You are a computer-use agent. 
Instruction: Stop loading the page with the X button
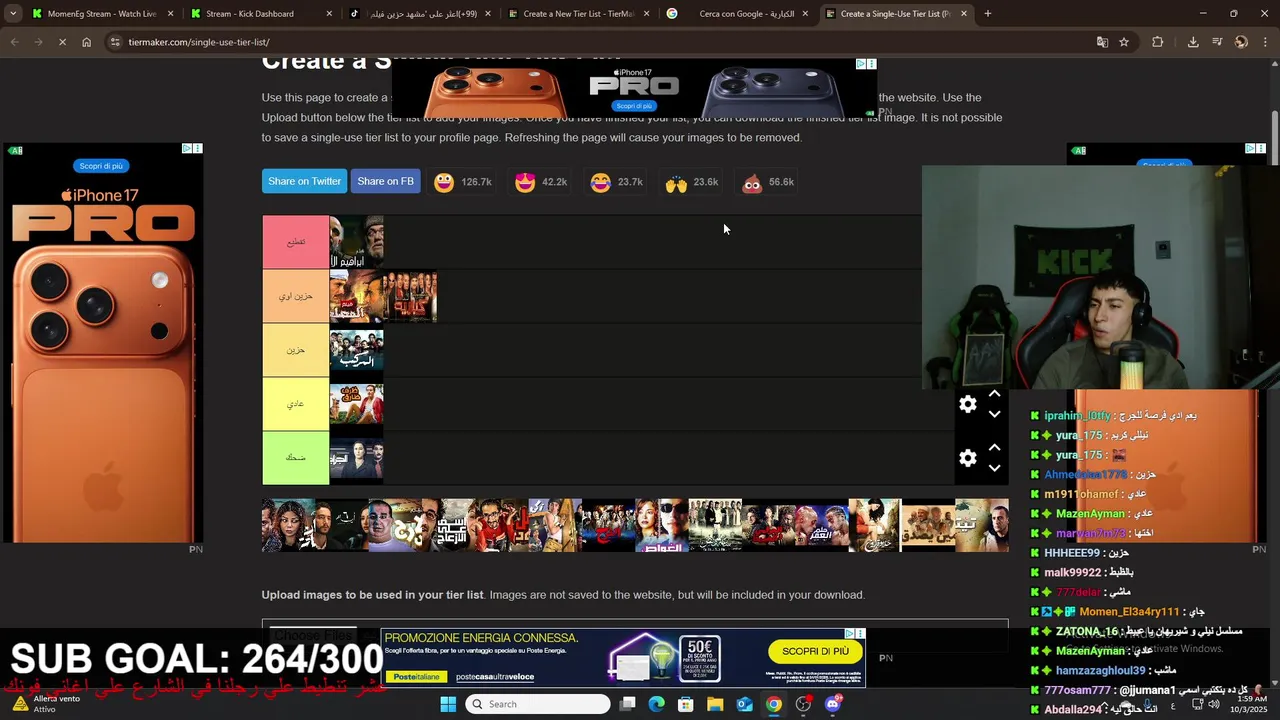coord(62,42)
